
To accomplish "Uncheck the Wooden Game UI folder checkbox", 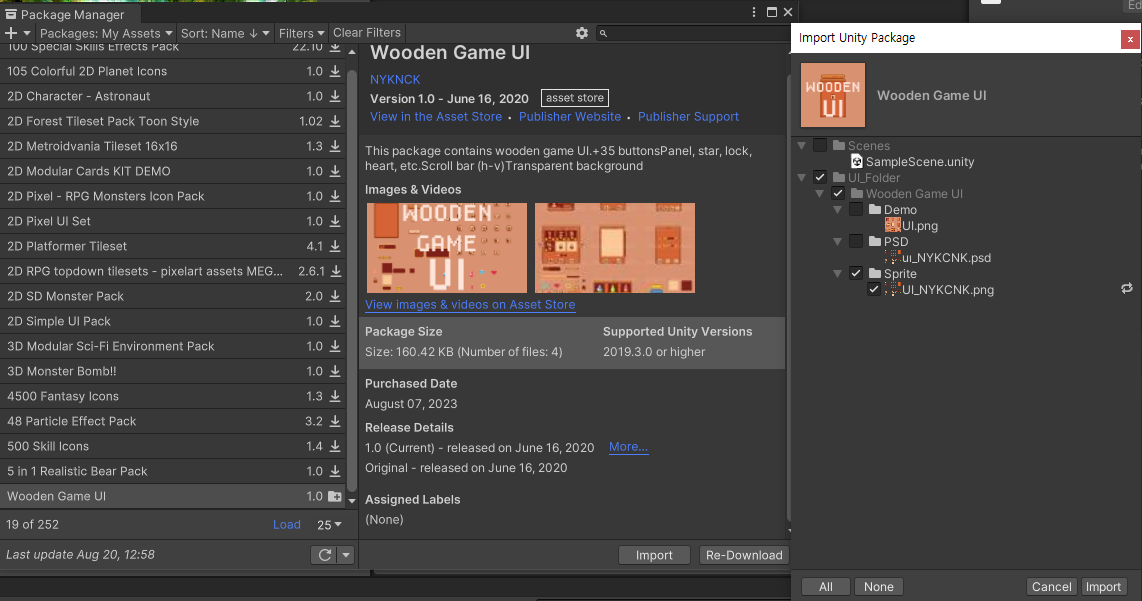I will point(838,193).
